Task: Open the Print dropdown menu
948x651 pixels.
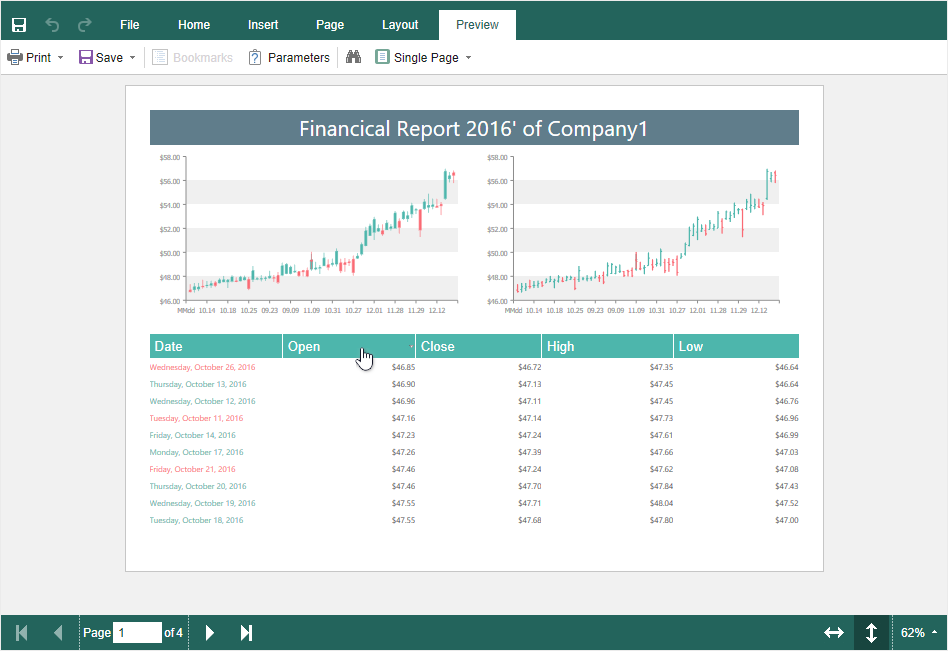Action: (x=60, y=58)
